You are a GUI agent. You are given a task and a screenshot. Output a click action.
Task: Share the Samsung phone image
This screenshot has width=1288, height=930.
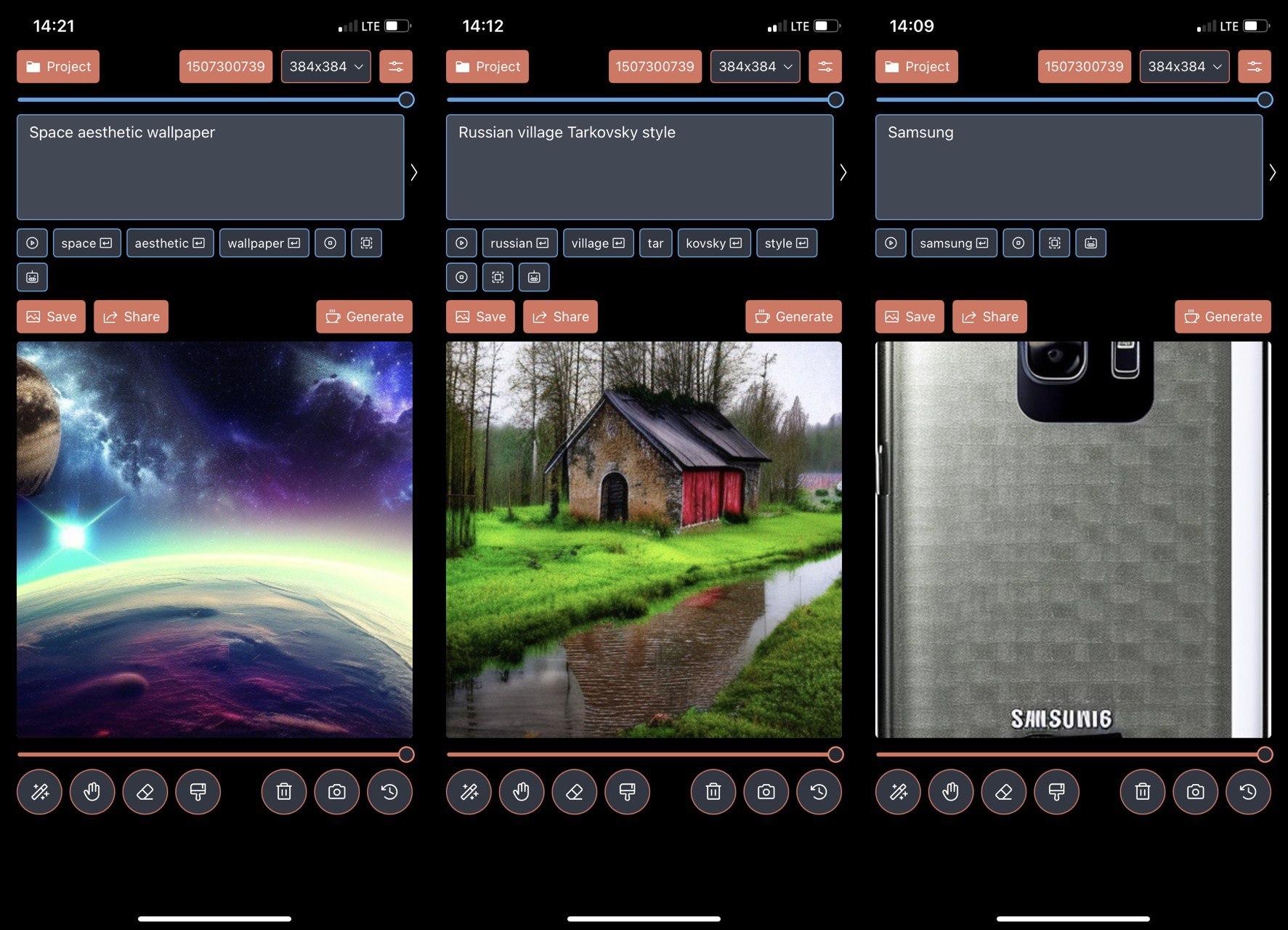[990, 317]
